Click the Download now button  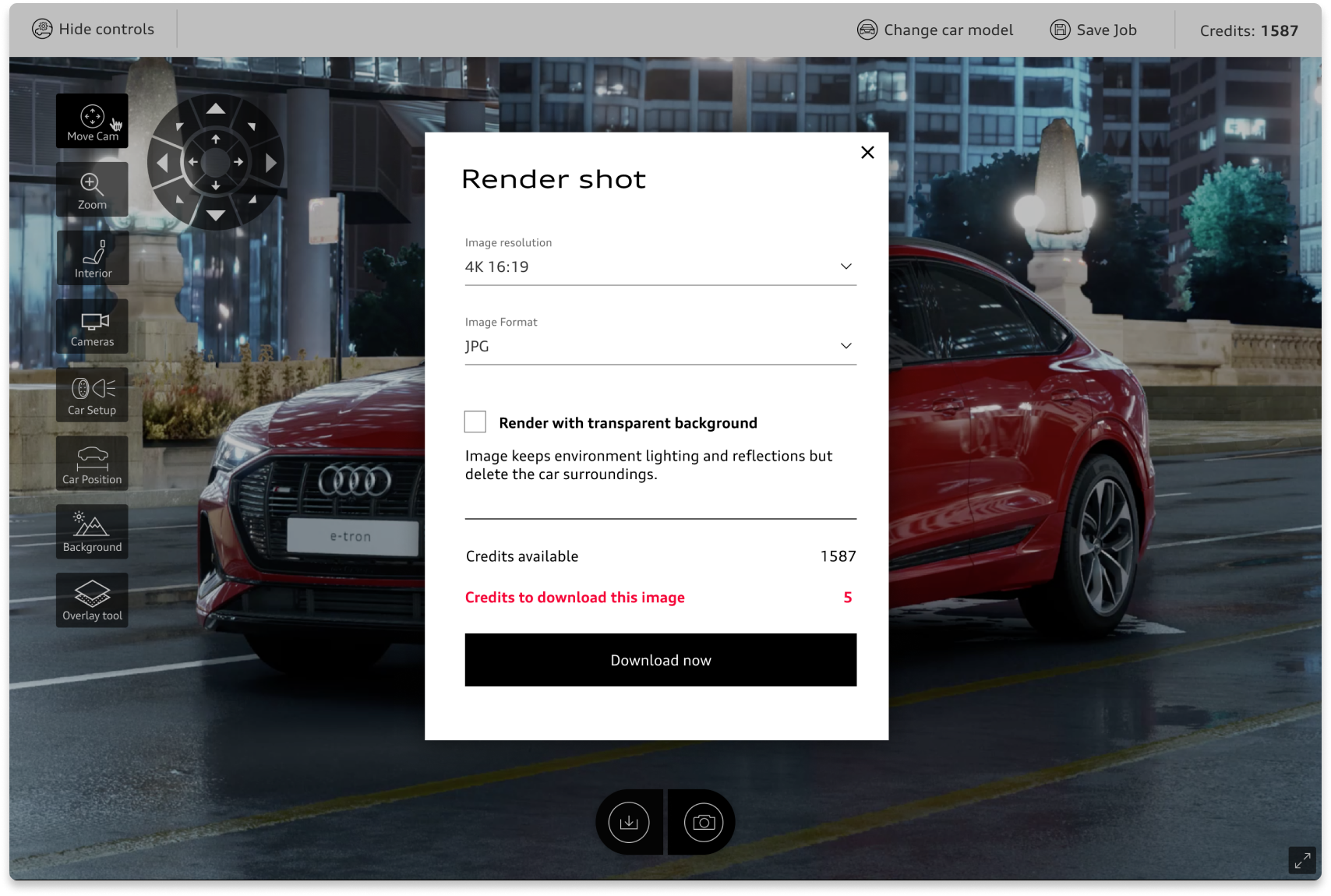coord(661,660)
